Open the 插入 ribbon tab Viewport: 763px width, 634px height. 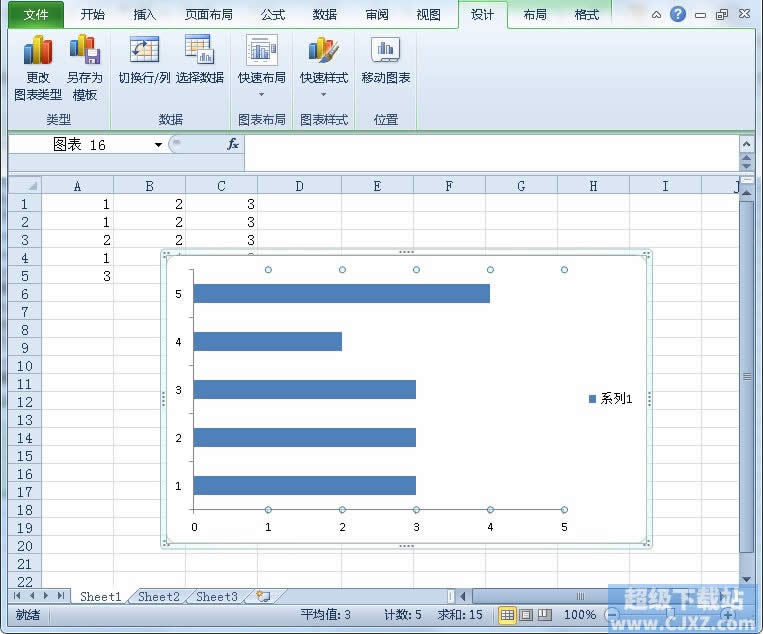pyautogui.click(x=145, y=15)
